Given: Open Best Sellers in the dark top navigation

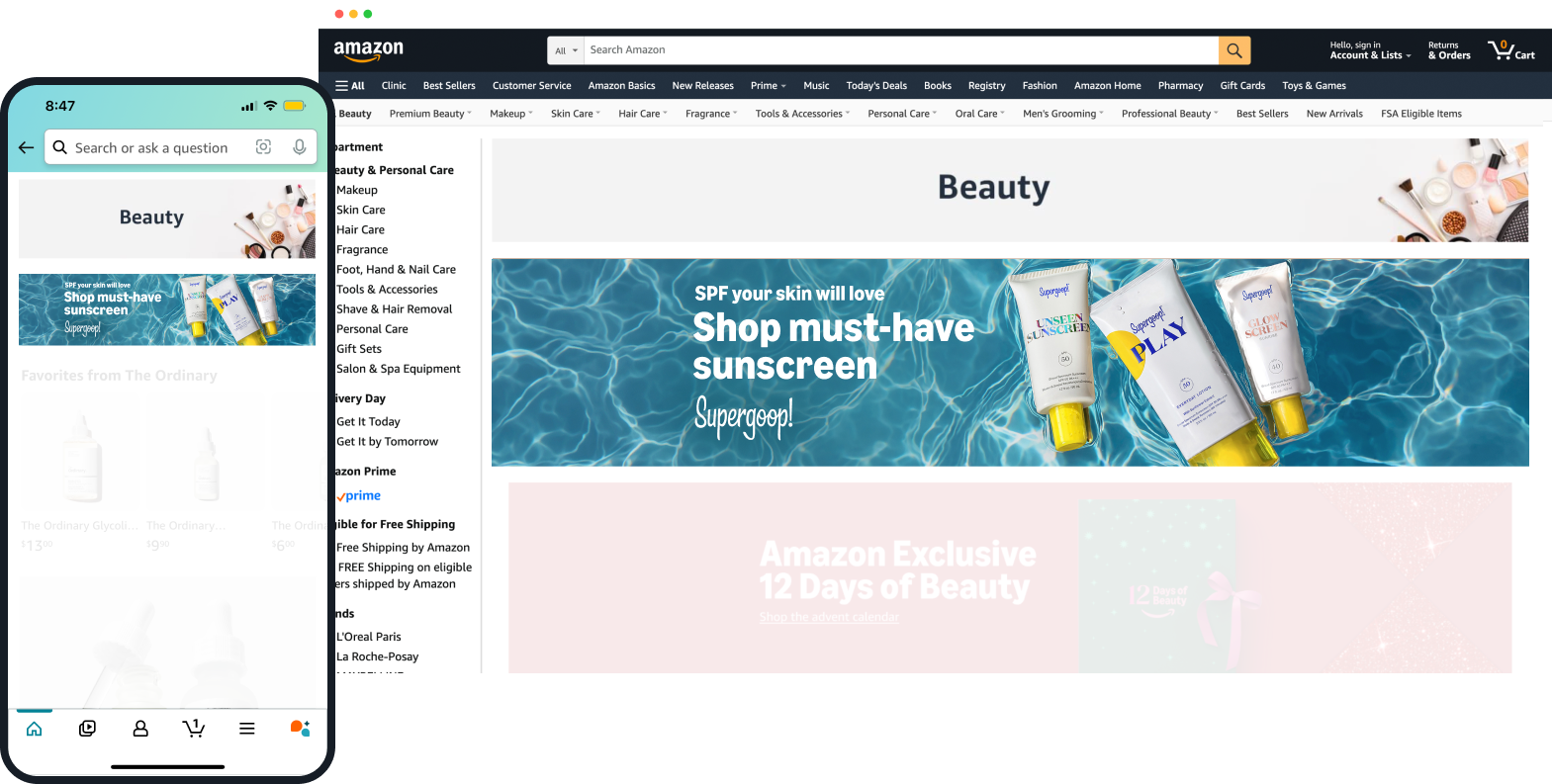Looking at the screenshot, I should click(449, 86).
